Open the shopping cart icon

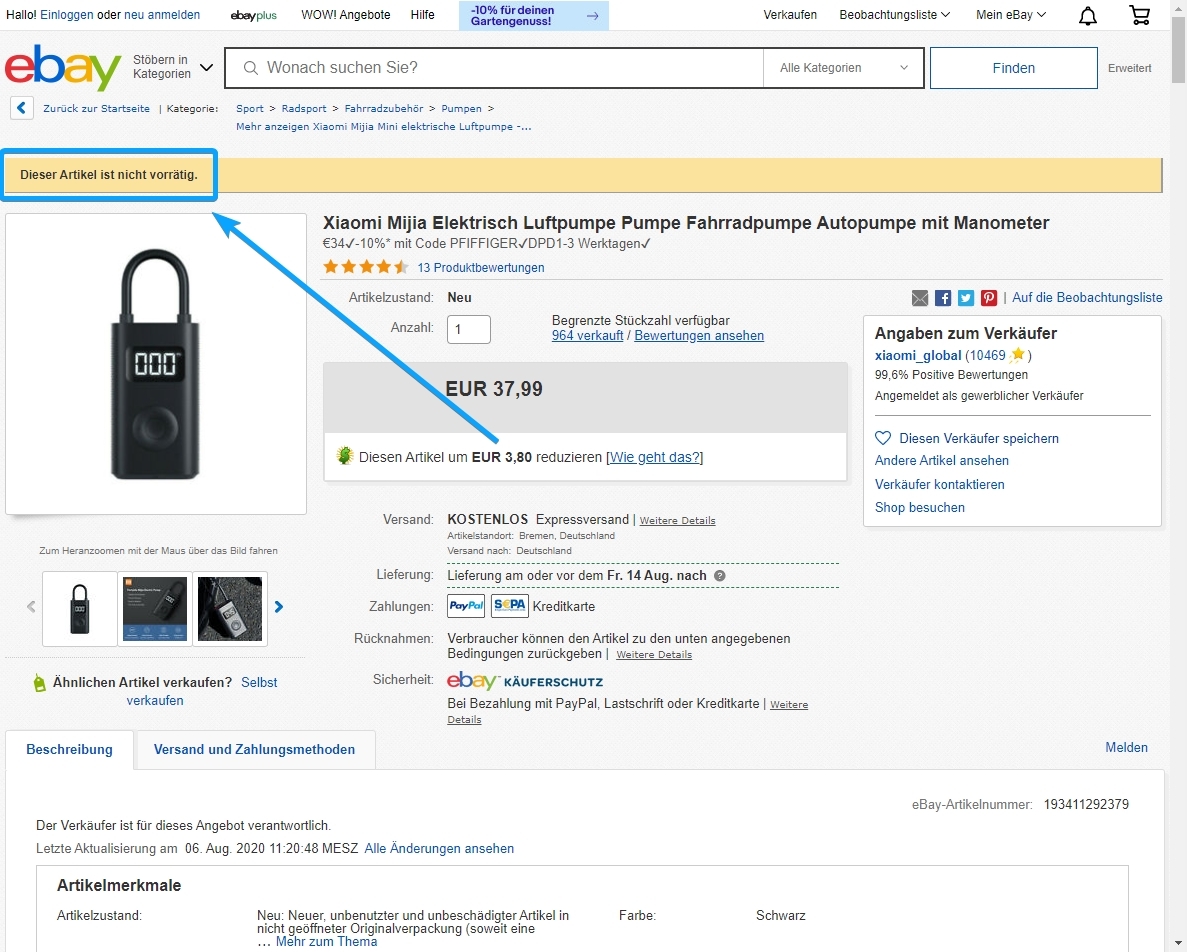(1139, 15)
